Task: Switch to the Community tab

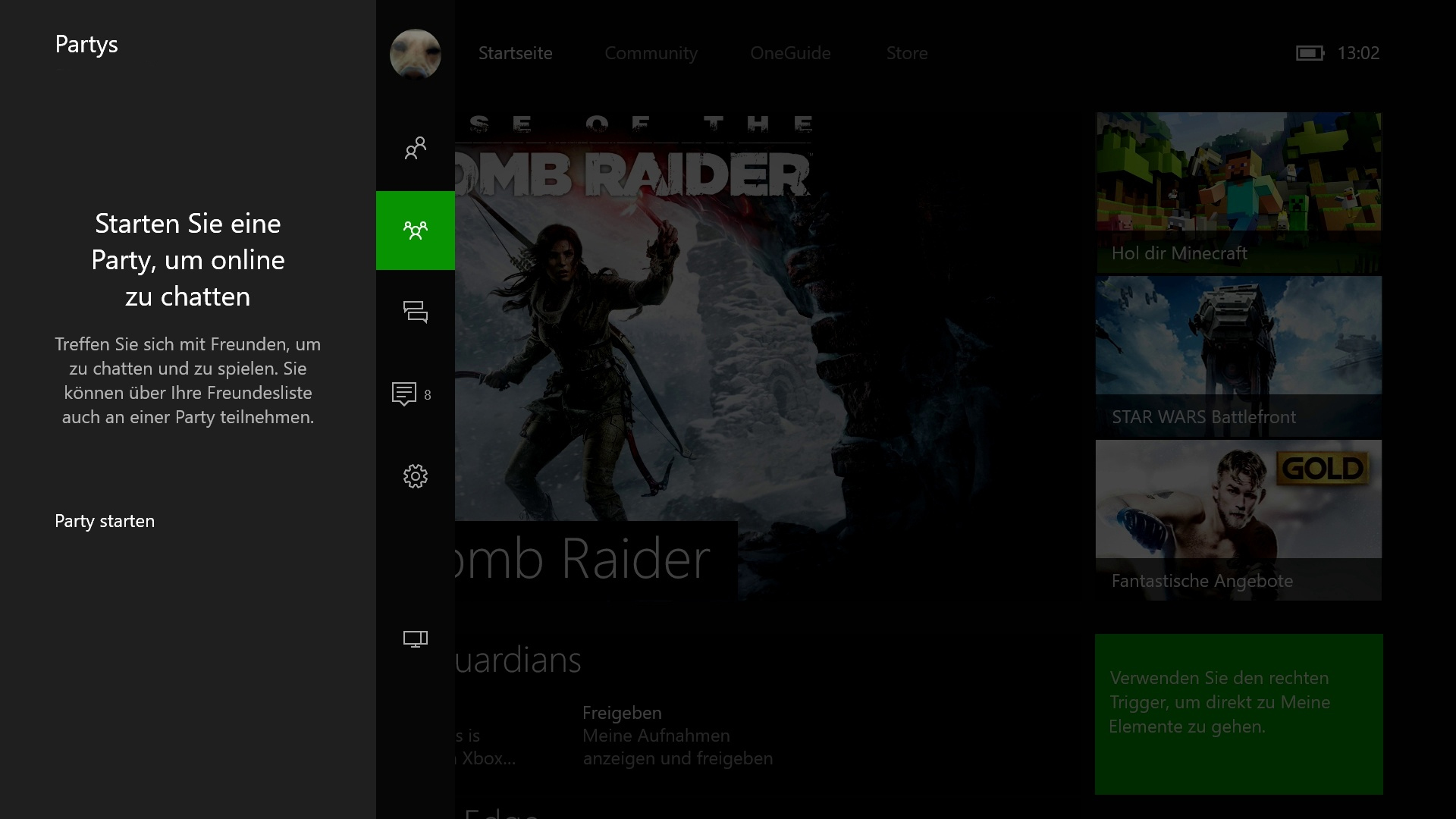Action: pos(651,53)
